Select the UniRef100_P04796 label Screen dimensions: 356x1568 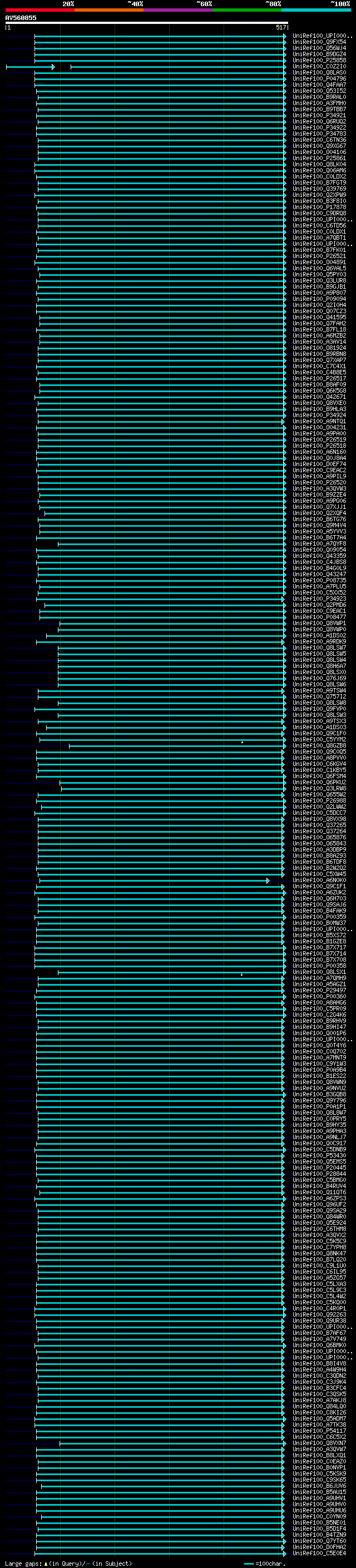319,78
